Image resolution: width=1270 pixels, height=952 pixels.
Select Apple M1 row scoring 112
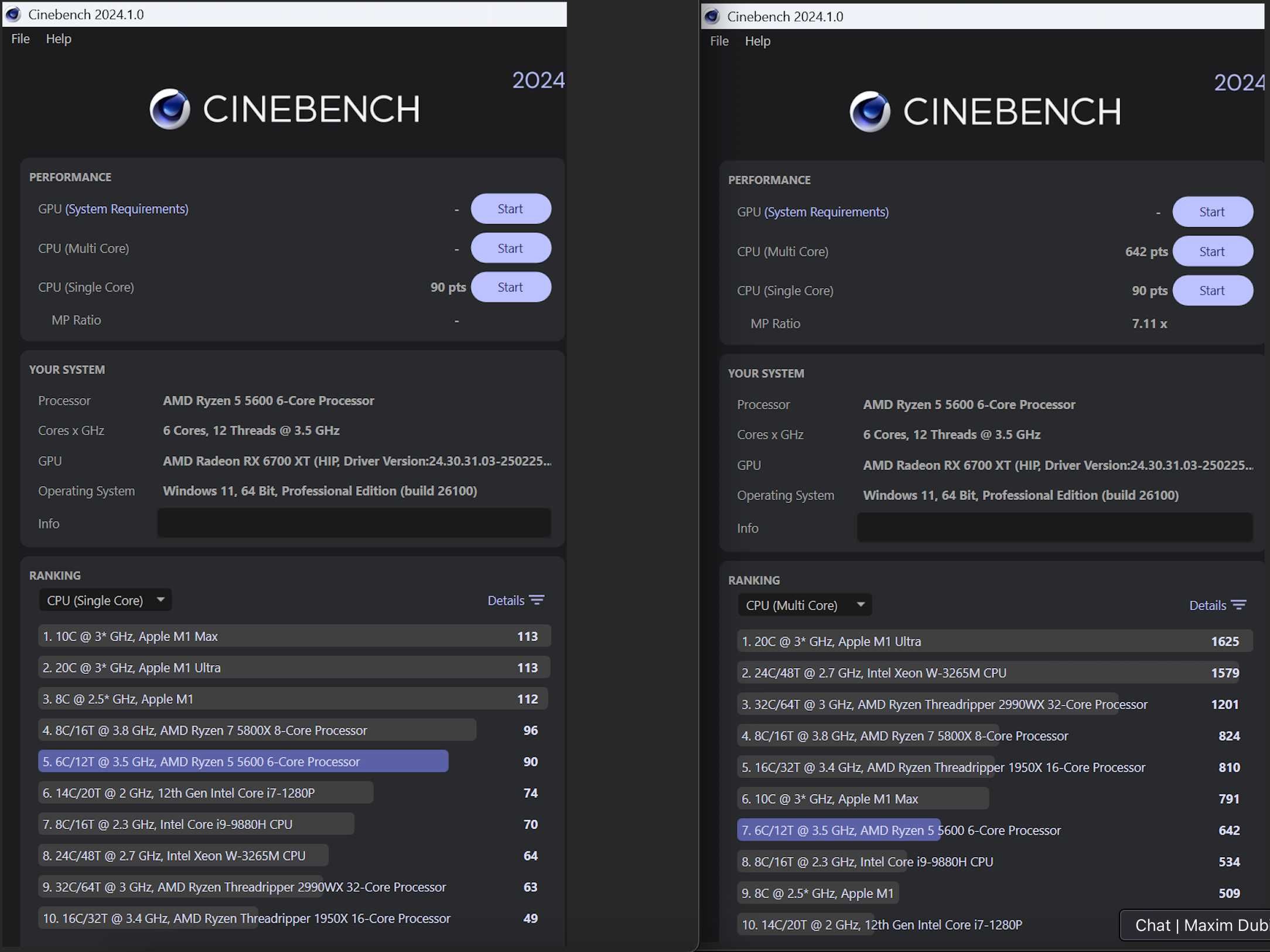[294, 698]
